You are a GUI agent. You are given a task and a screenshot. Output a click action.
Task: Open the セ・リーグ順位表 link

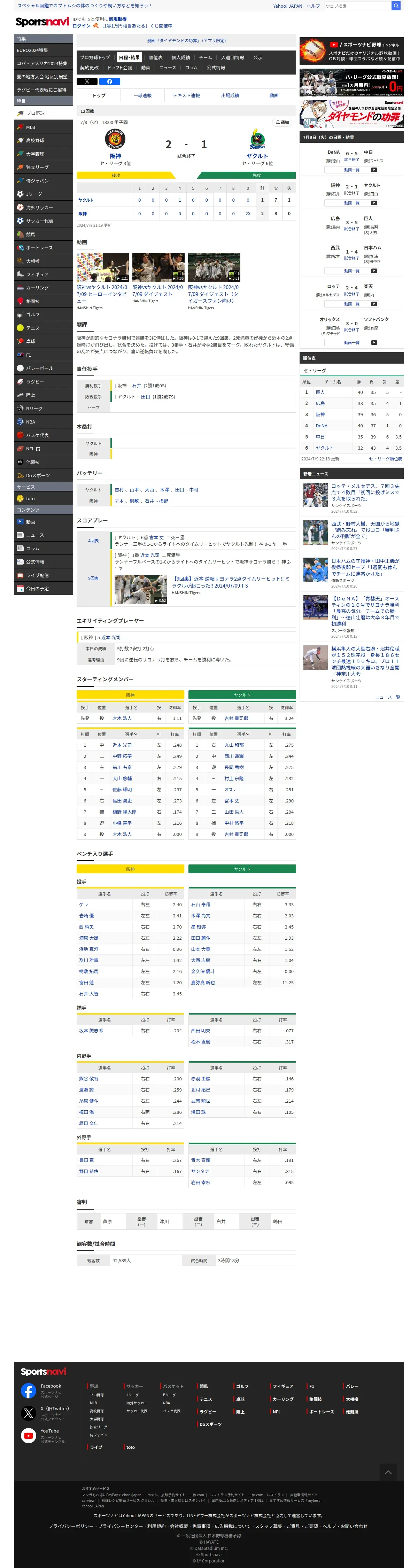pos(385,459)
